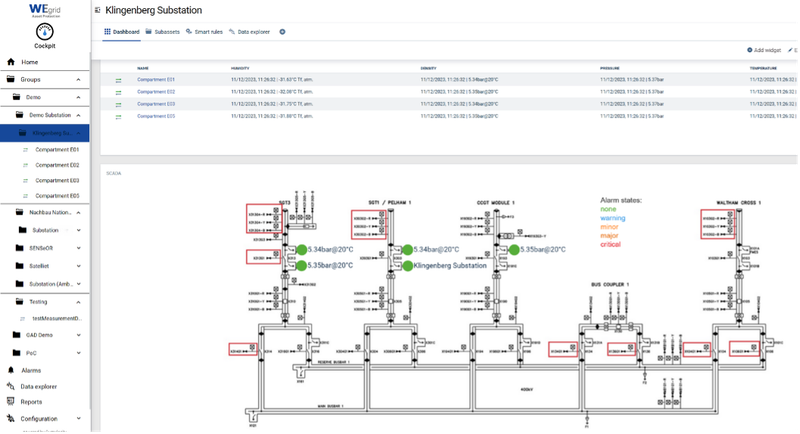
Task: Click the PRESSURE column header
Action: (610, 68)
